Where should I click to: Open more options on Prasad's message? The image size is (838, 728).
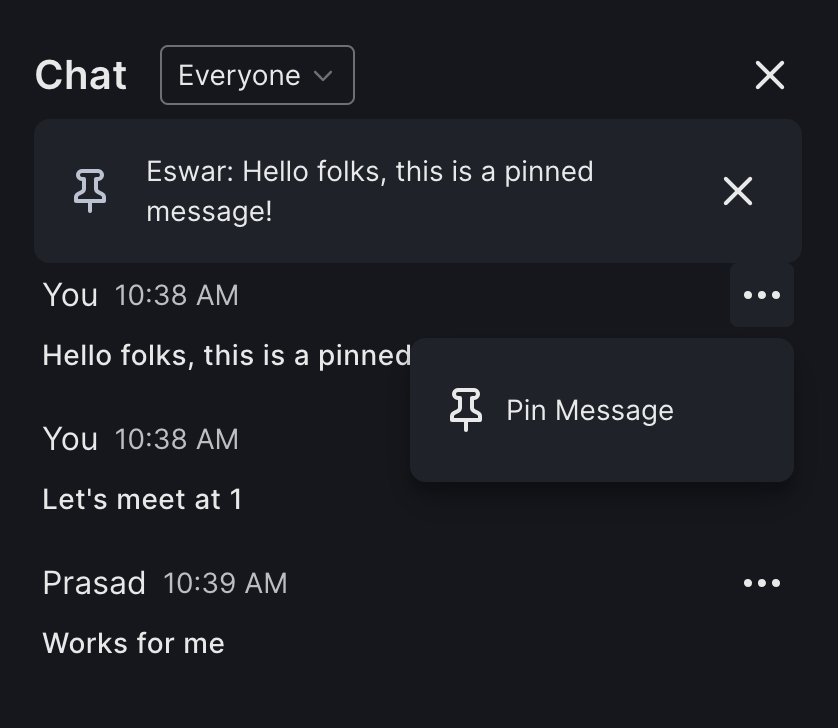point(762,582)
